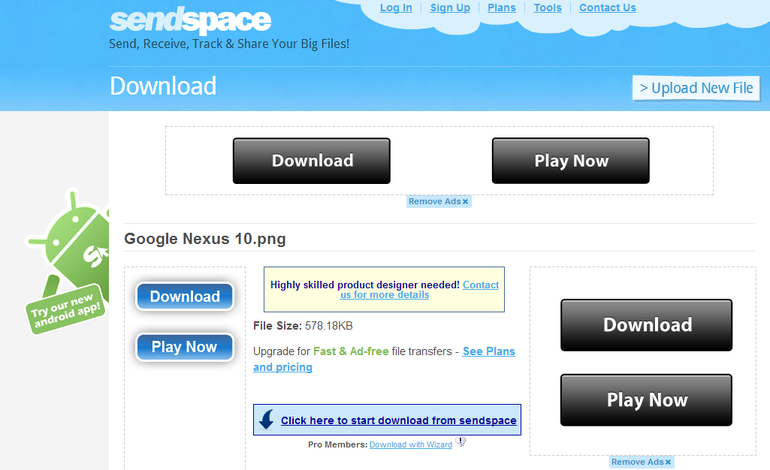This screenshot has width=770, height=470.
Task: Click black Download button in top ad
Action: click(311, 161)
